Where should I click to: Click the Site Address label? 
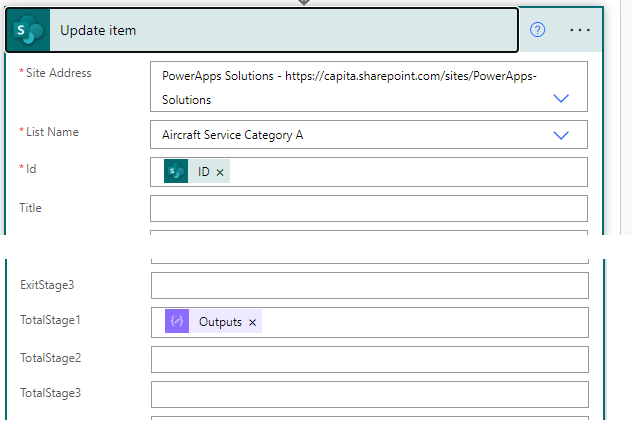(x=58, y=73)
